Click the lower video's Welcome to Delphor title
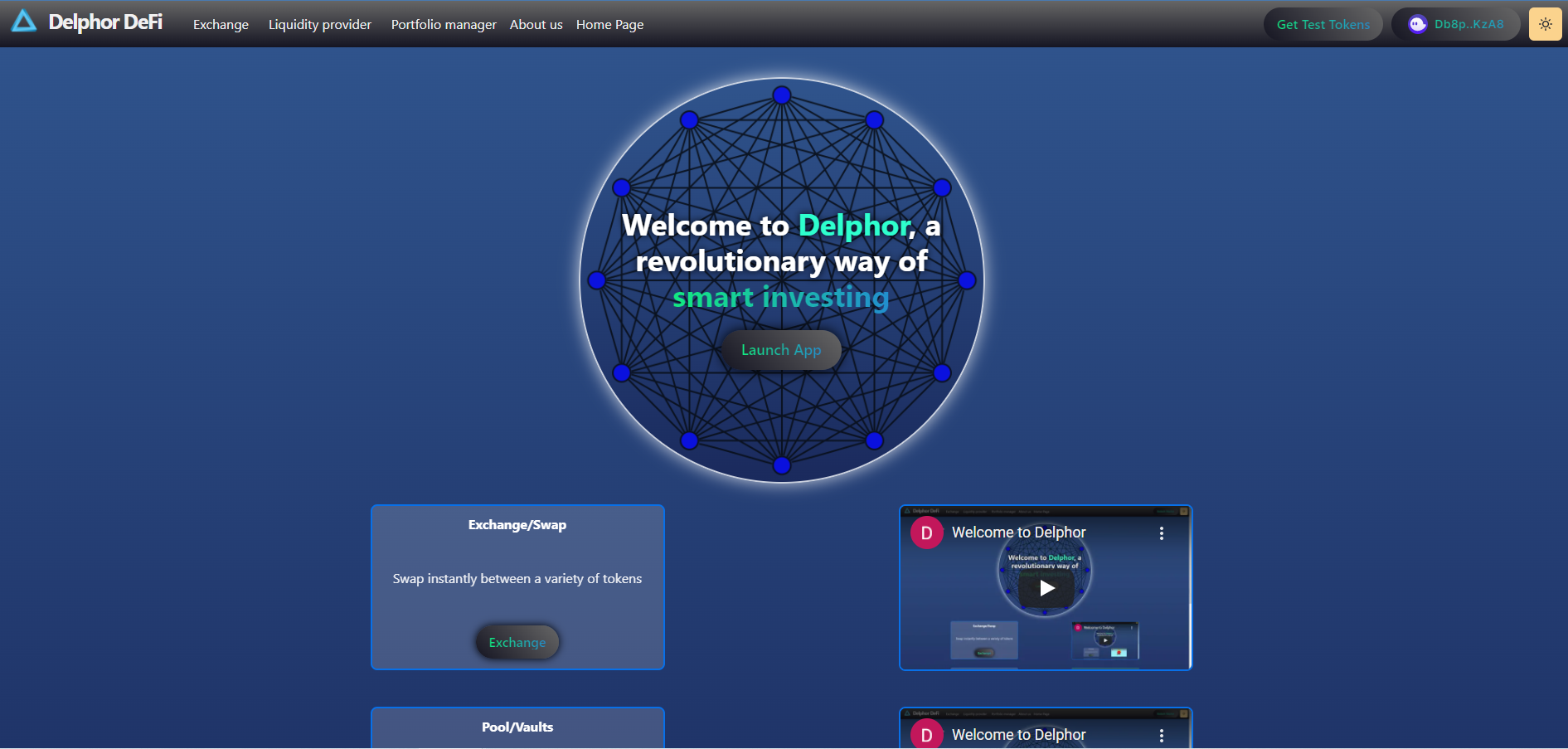Image resolution: width=1568 pixels, height=749 pixels. pos(1019,735)
